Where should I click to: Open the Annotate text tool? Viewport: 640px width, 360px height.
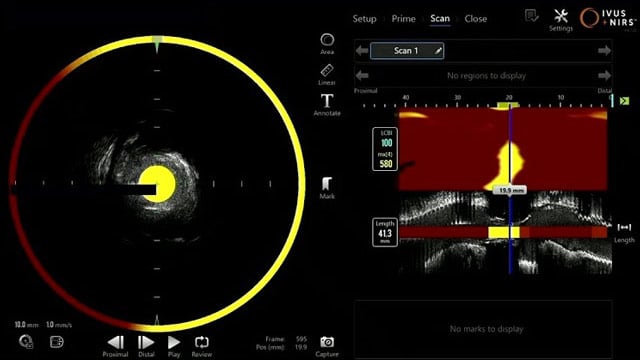[x=327, y=105]
